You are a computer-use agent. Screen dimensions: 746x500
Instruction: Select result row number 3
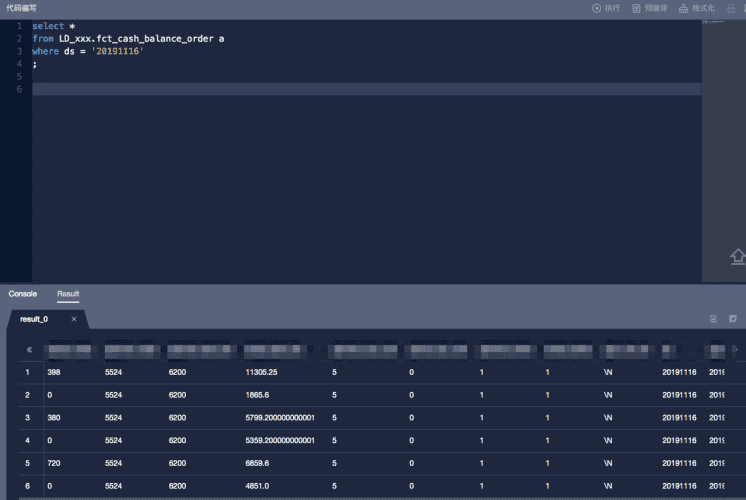(27, 418)
